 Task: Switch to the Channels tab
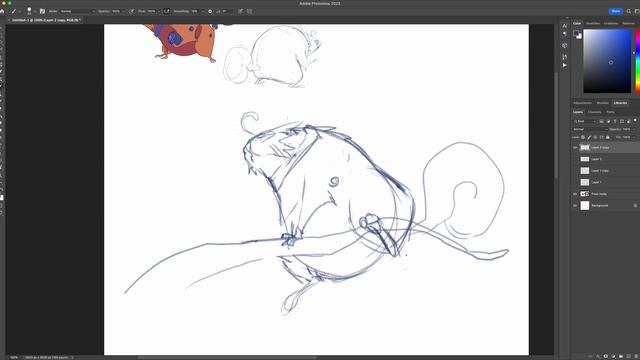click(x=595, y=112)
